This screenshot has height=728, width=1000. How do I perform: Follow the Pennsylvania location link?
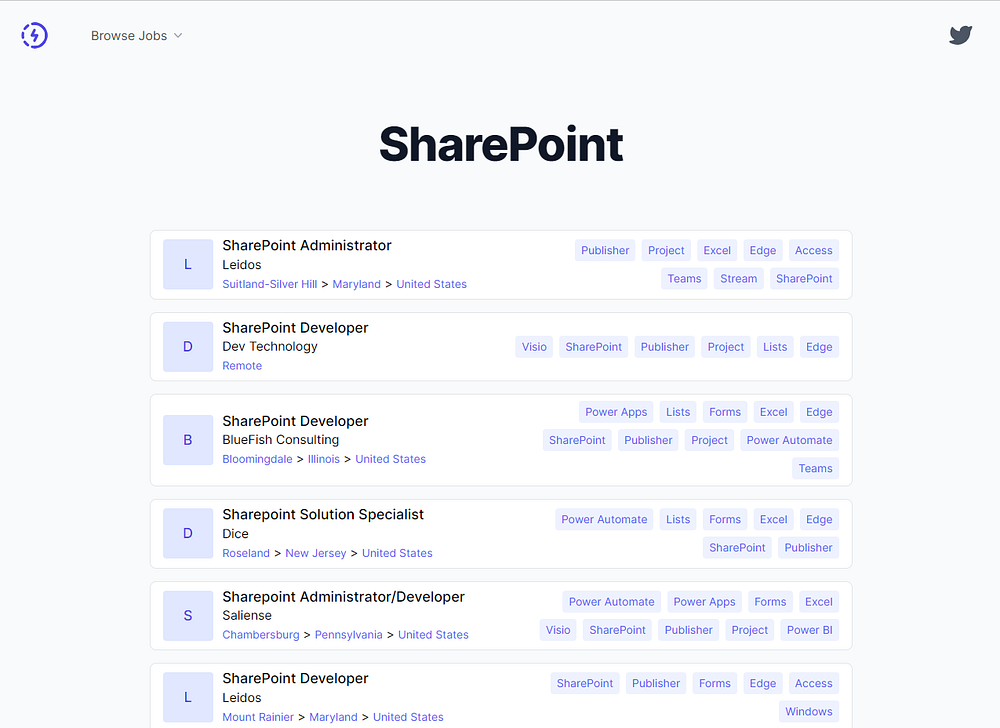click(349, 635)
